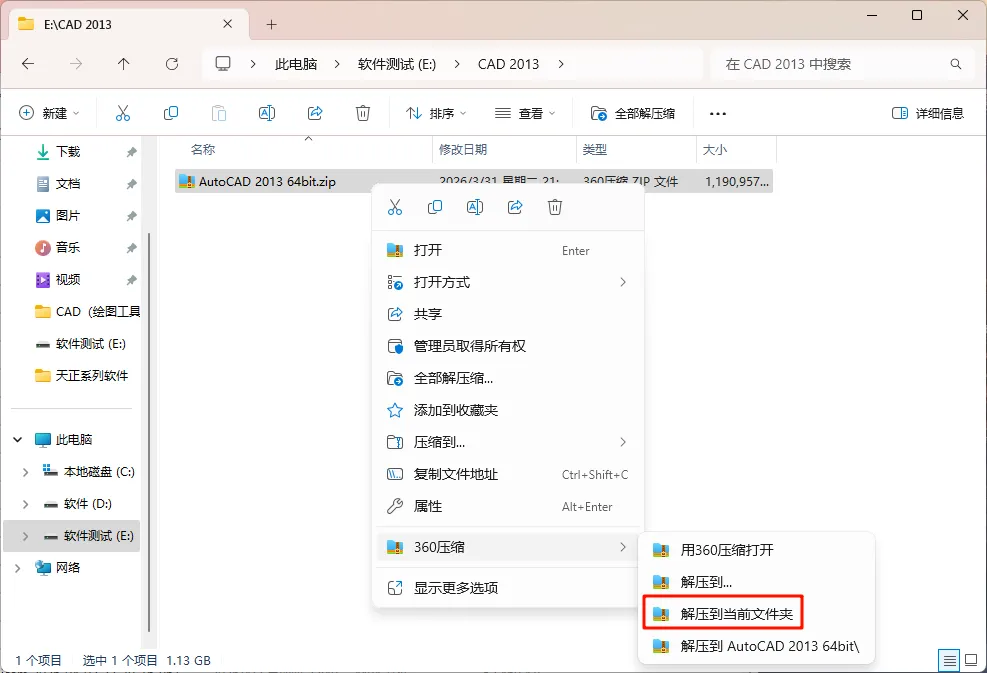Click the PC monitor icon in address bar
The width and height of the screenshot is (987, 673).
223,64
